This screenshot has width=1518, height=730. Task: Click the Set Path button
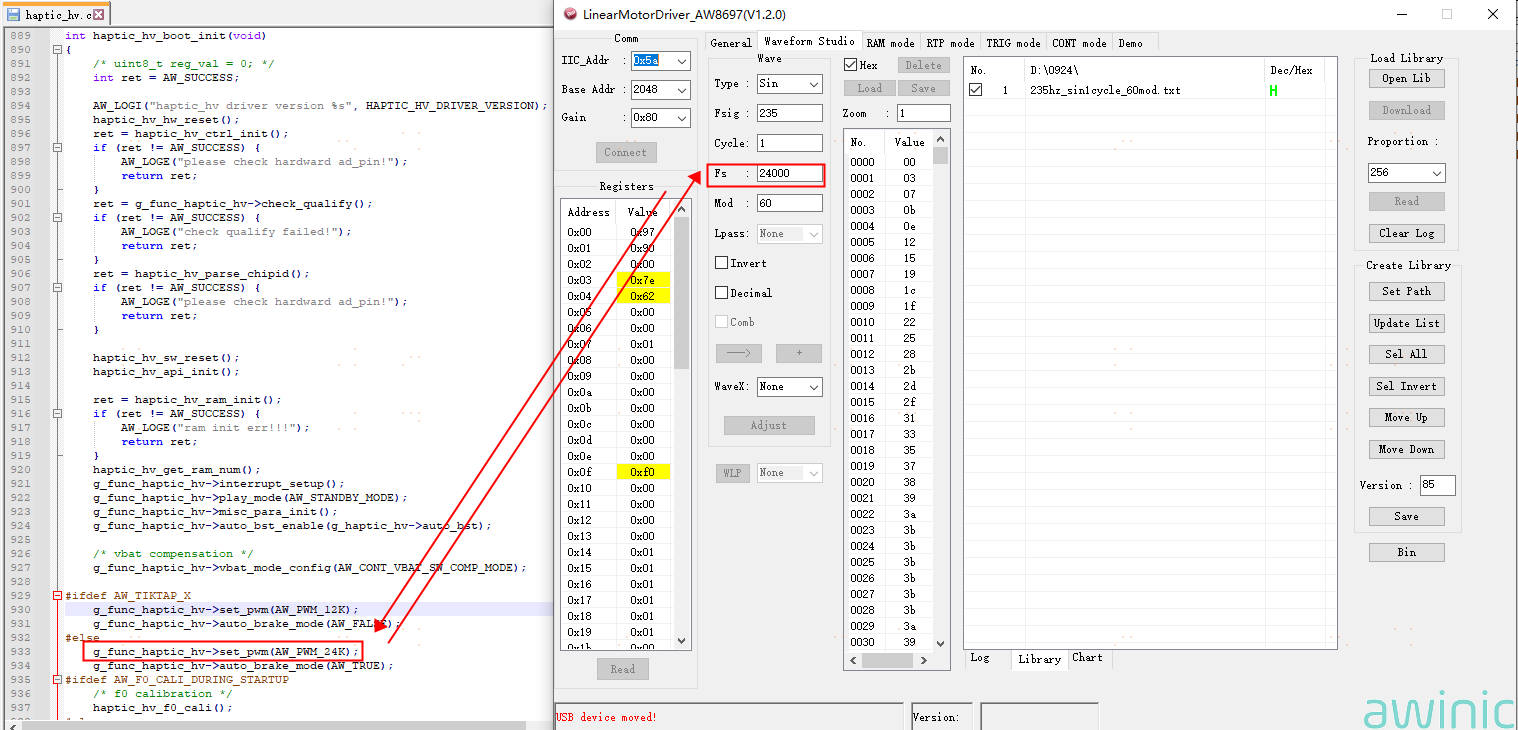point(1406,291)
